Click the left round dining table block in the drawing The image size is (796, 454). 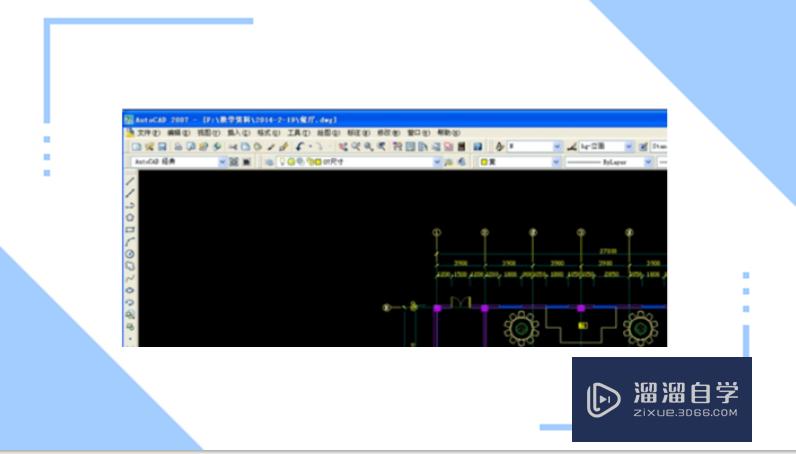click(521, 329)
